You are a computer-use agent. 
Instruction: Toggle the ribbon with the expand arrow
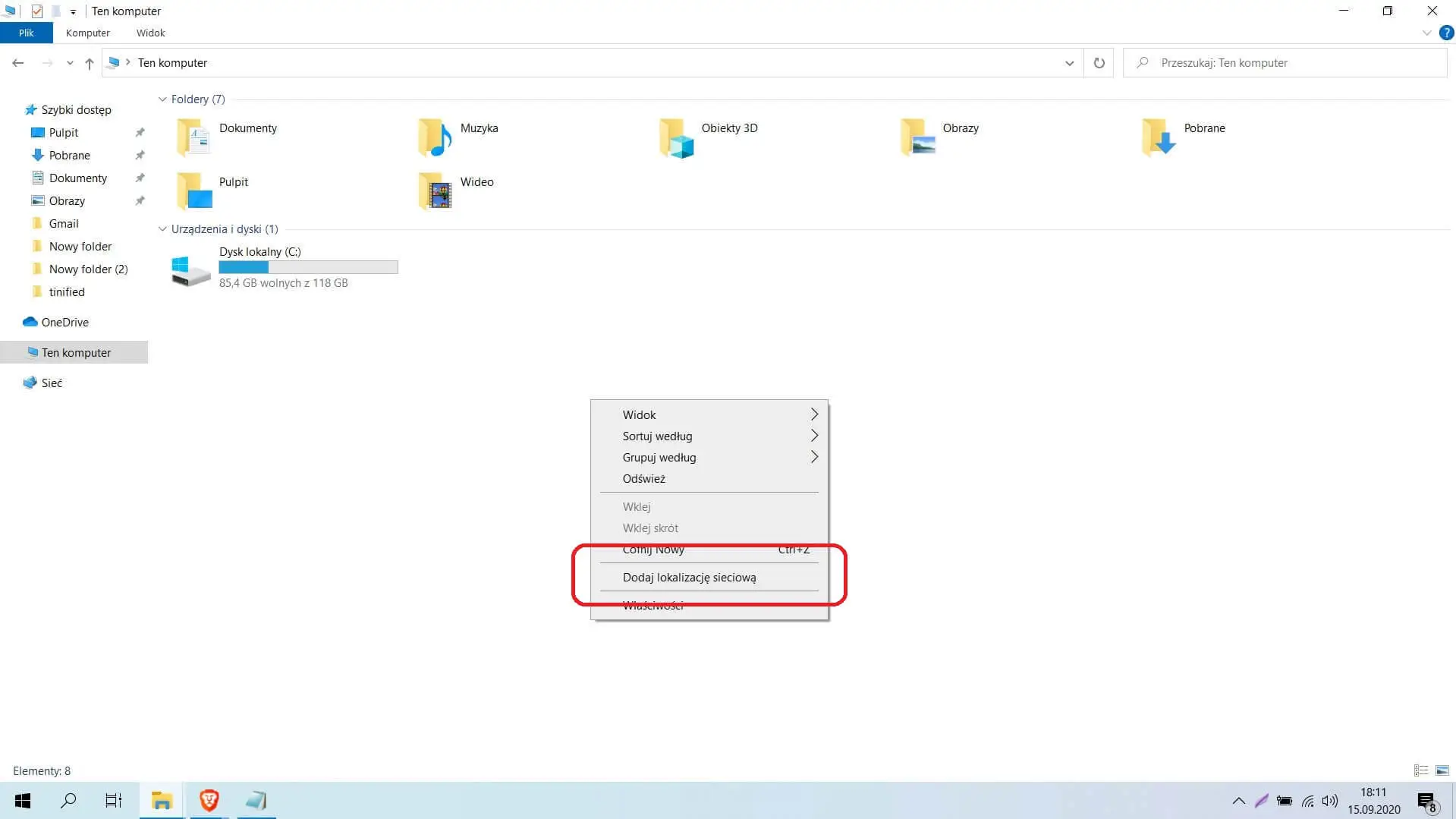pos(1426,33)
